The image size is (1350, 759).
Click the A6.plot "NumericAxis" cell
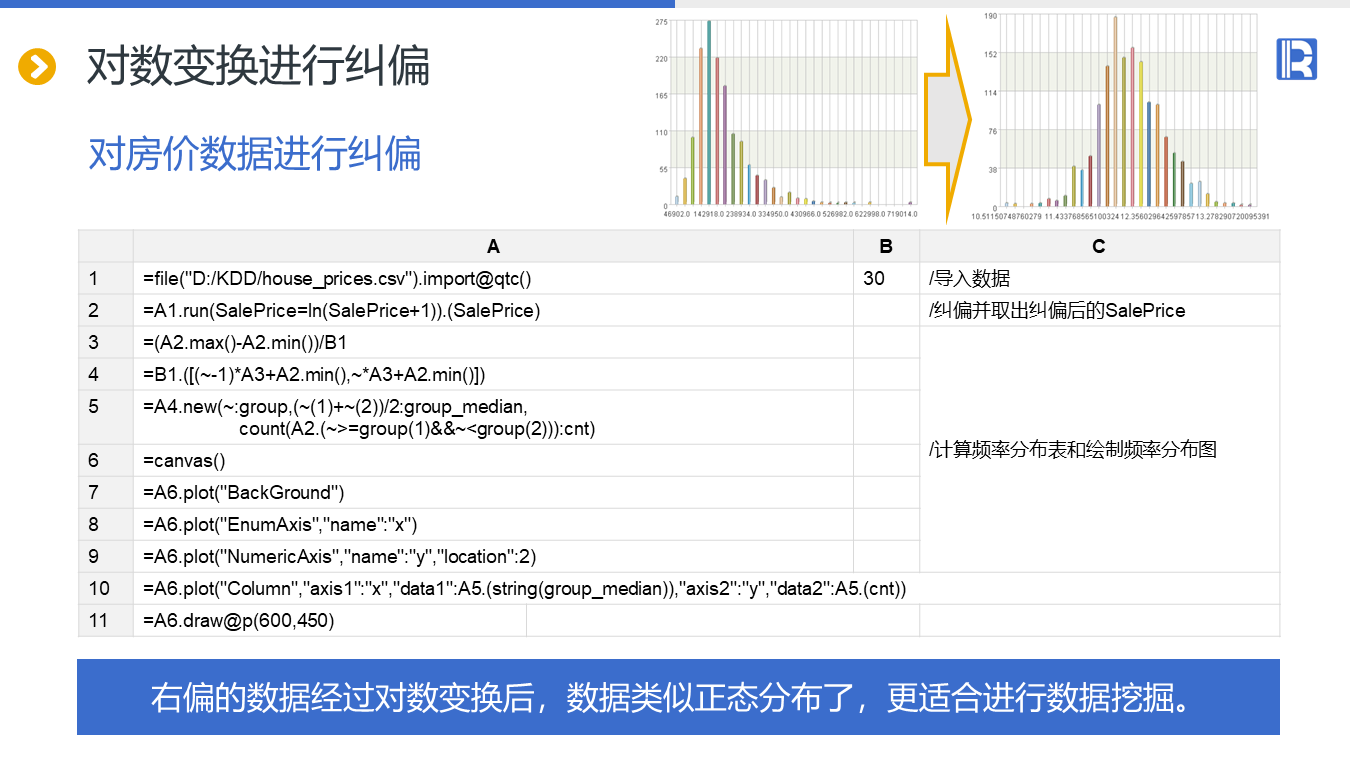pos(493,556)
